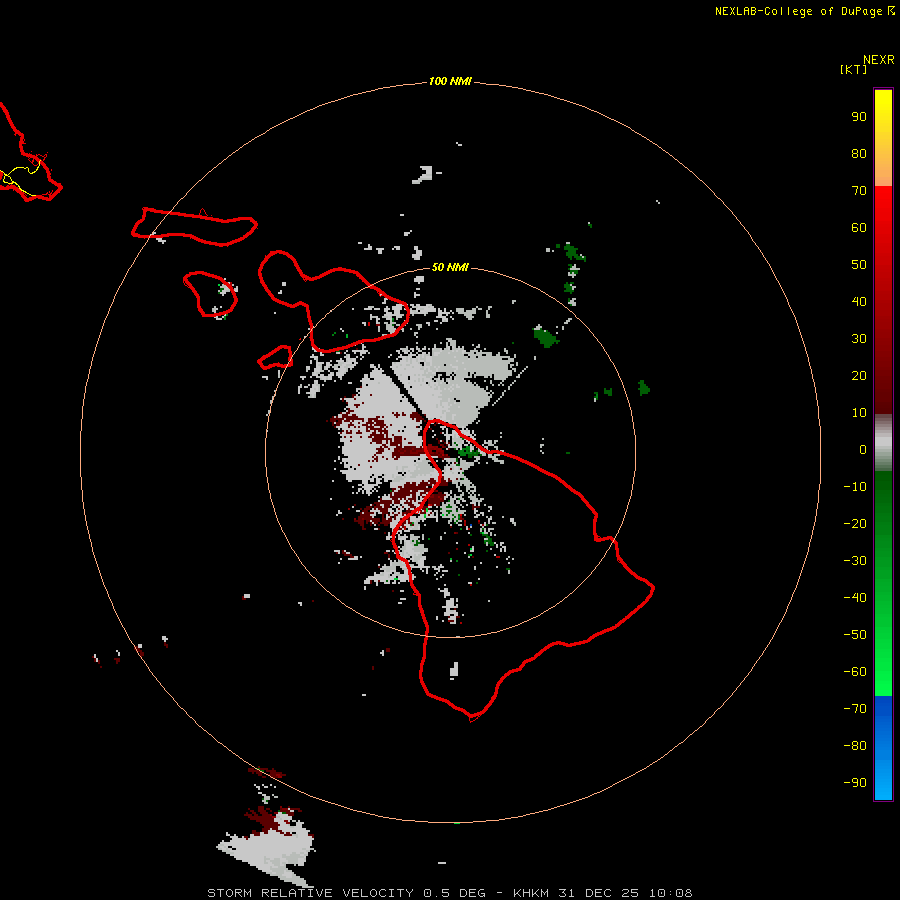Click the STORM RELATIVE VELOCITY caption text

(x=310, y=893)
